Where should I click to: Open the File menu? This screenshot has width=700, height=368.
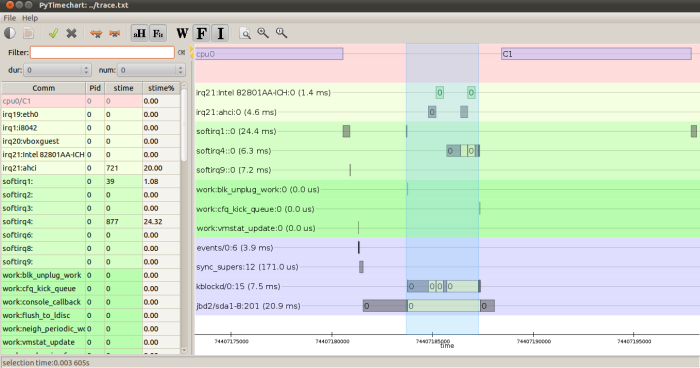(9, 18)
